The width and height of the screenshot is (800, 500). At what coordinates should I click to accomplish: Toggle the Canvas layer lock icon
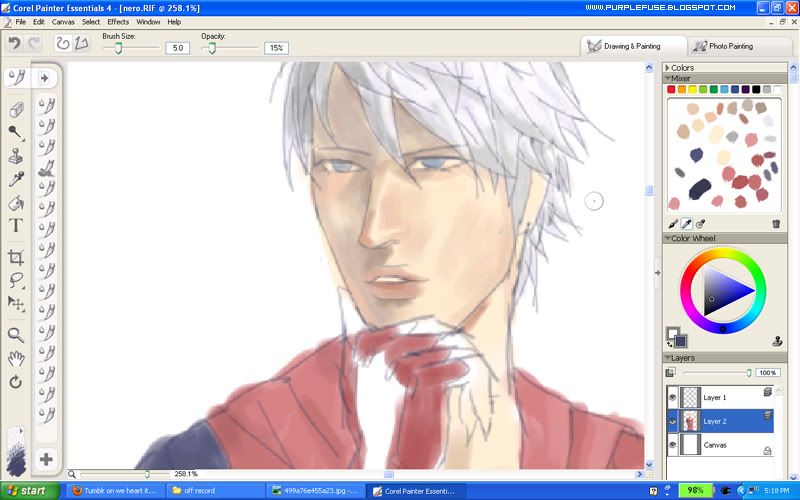(x=767, y=451)
